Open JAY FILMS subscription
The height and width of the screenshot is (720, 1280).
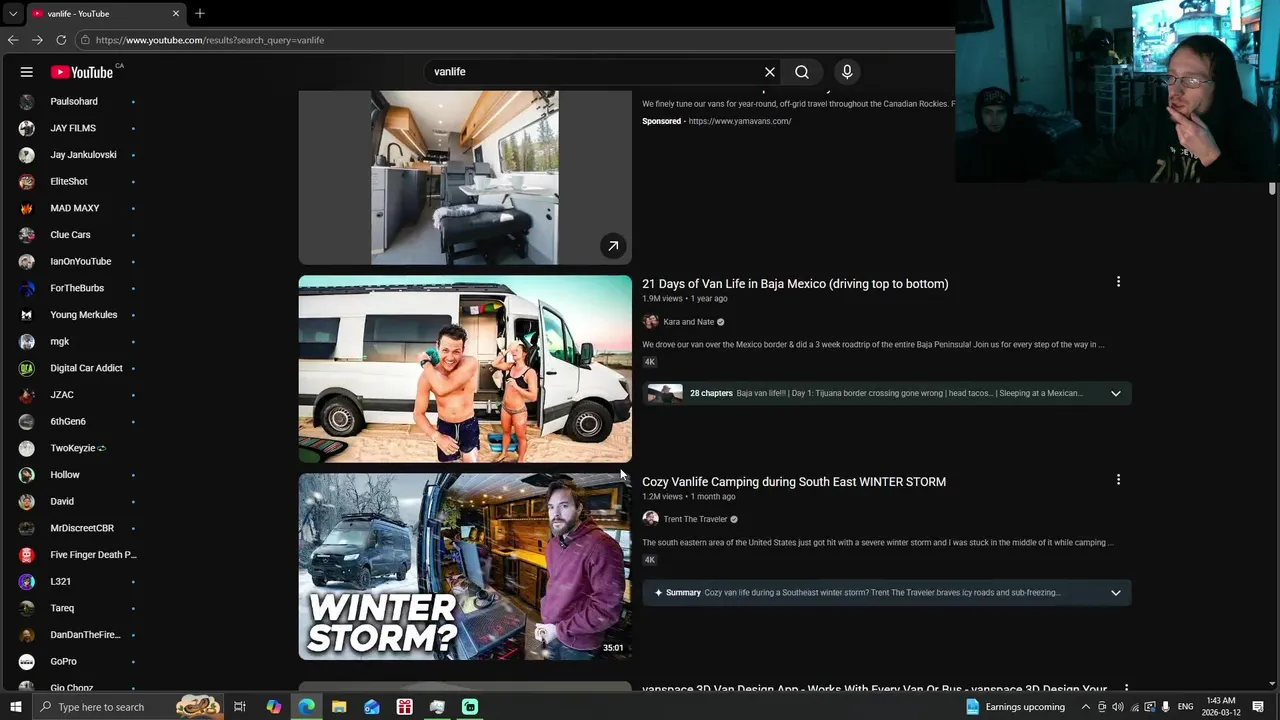(x=75, y=128)
